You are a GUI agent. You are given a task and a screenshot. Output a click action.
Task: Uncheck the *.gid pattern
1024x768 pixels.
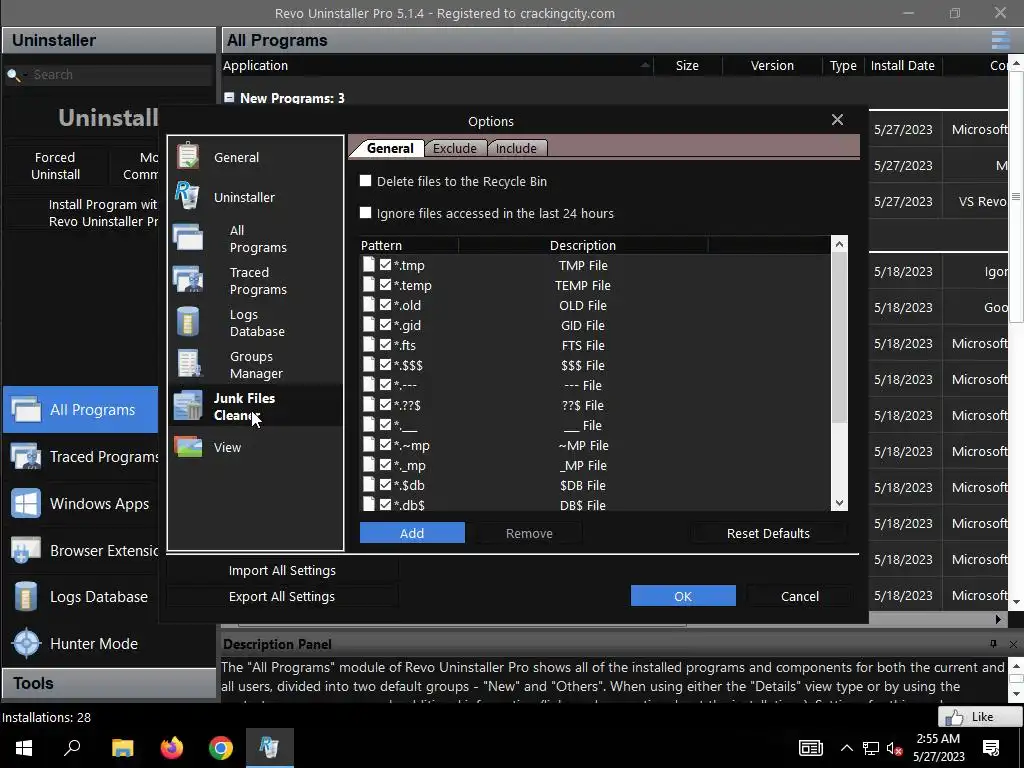click(x=385, y=325)
